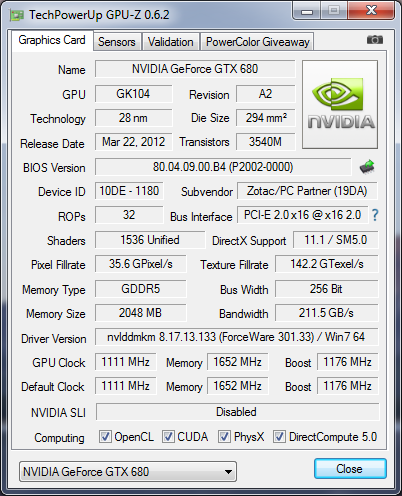Click the camera screenshot icon
Image resolution: width=402 pixels, height=496 pixels.
pyautogui.click(x=375, y=40)
